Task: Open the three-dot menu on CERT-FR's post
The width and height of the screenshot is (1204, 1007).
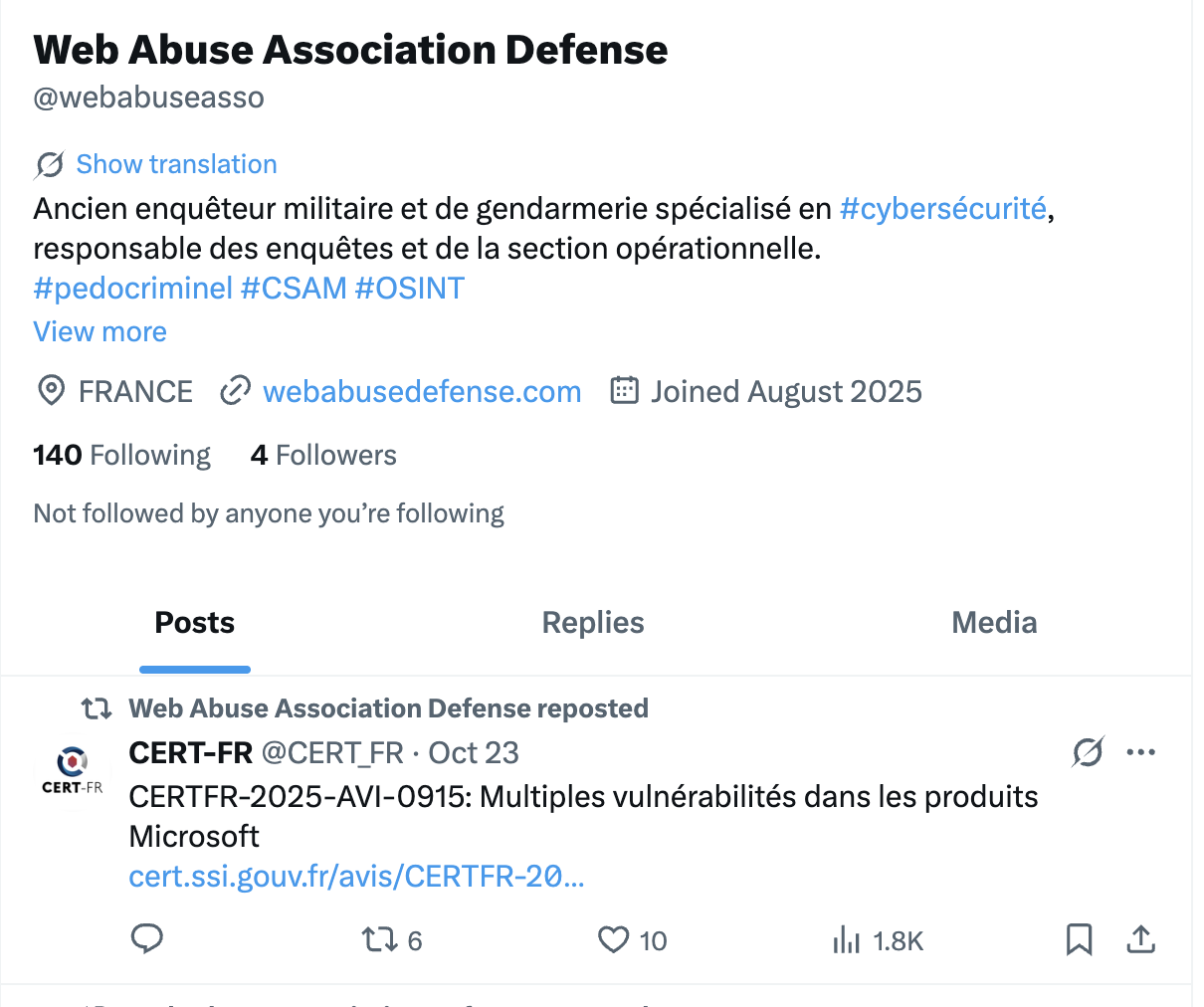Action: tap(1140, 753)
